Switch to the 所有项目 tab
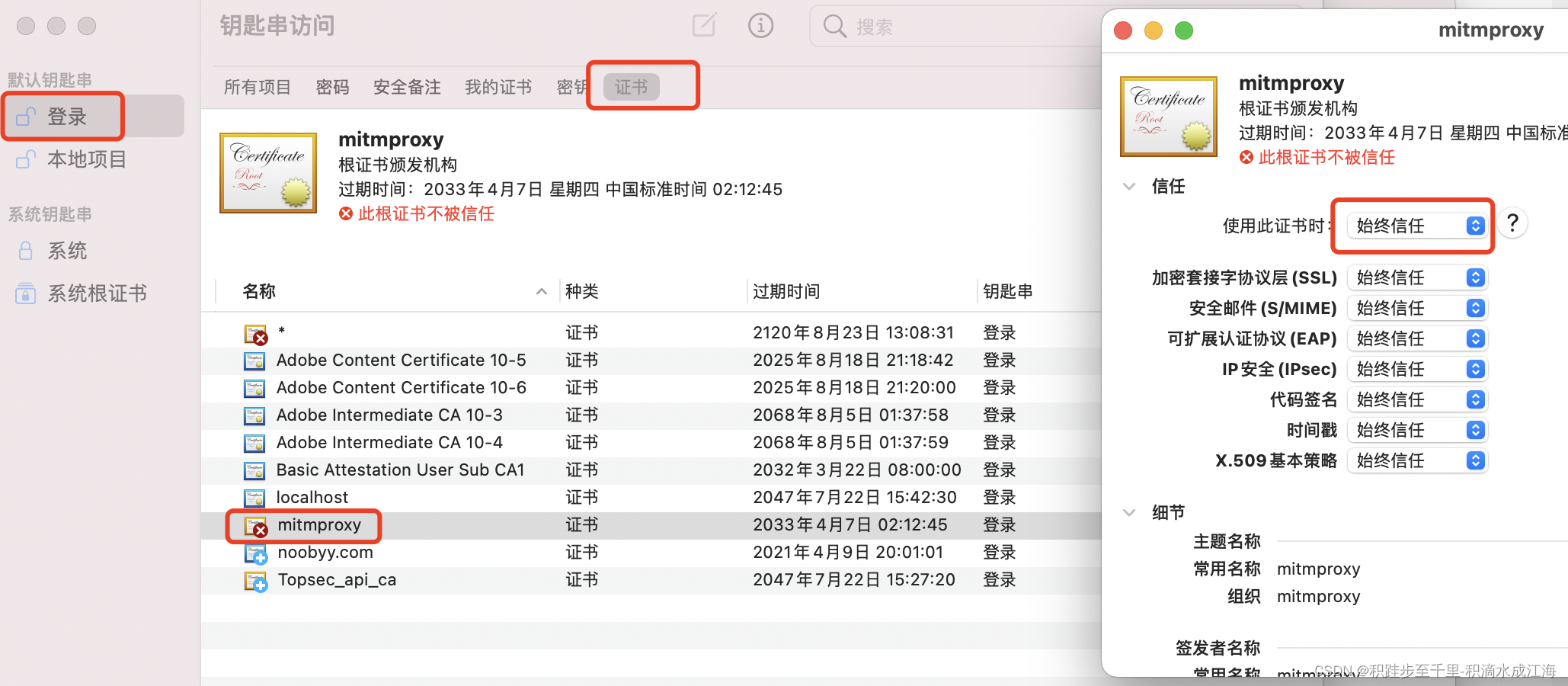Viewport: 1568px width, 686px height. [258, 87]
